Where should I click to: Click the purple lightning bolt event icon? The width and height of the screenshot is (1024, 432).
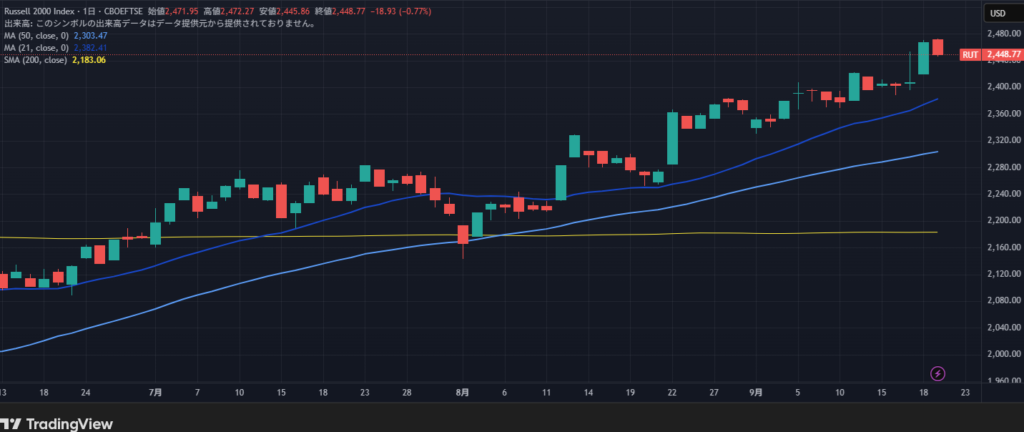(938, 373)
